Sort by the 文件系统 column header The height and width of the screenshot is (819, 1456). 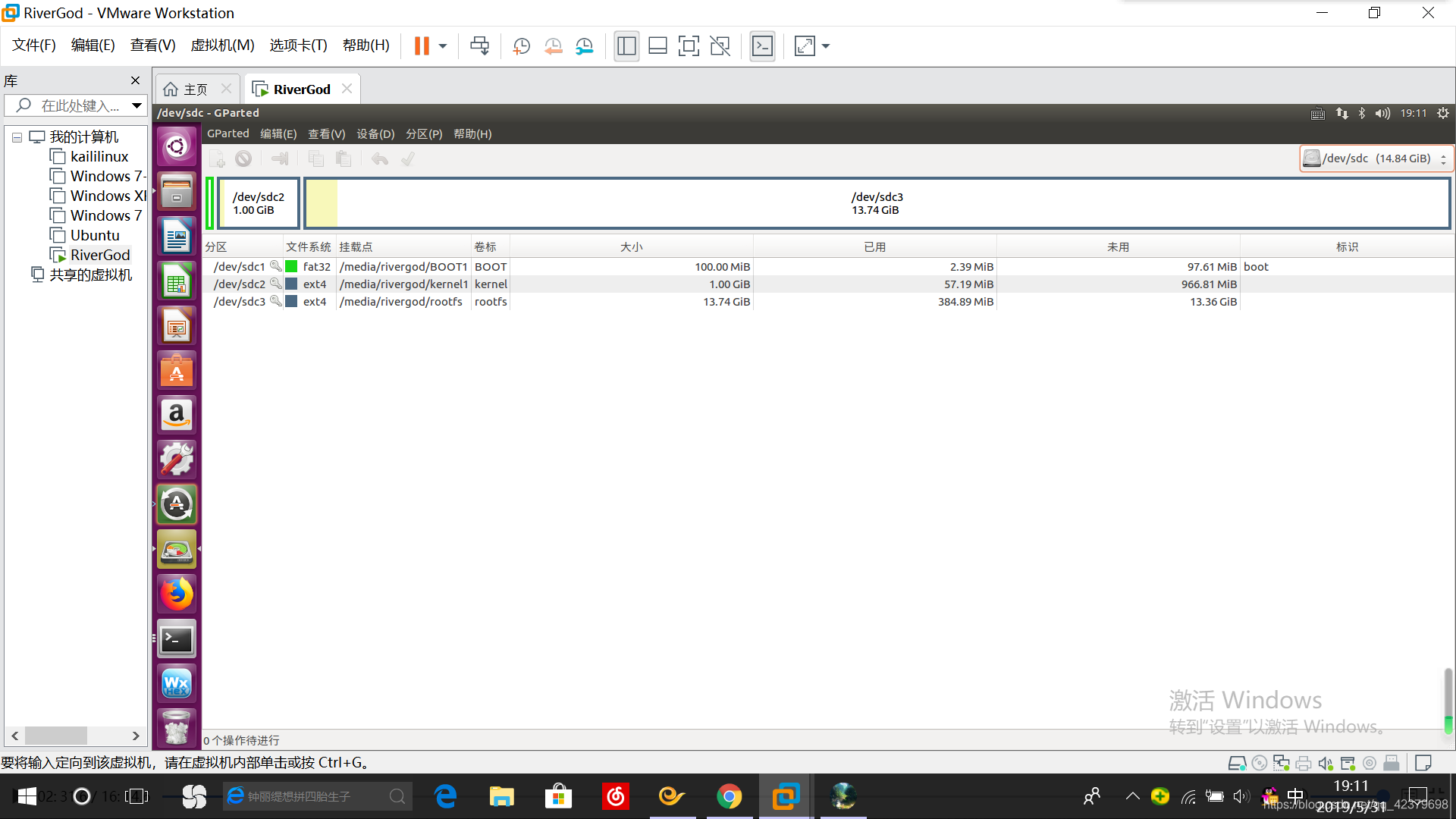pyautogui.click(x=309, y=247)
